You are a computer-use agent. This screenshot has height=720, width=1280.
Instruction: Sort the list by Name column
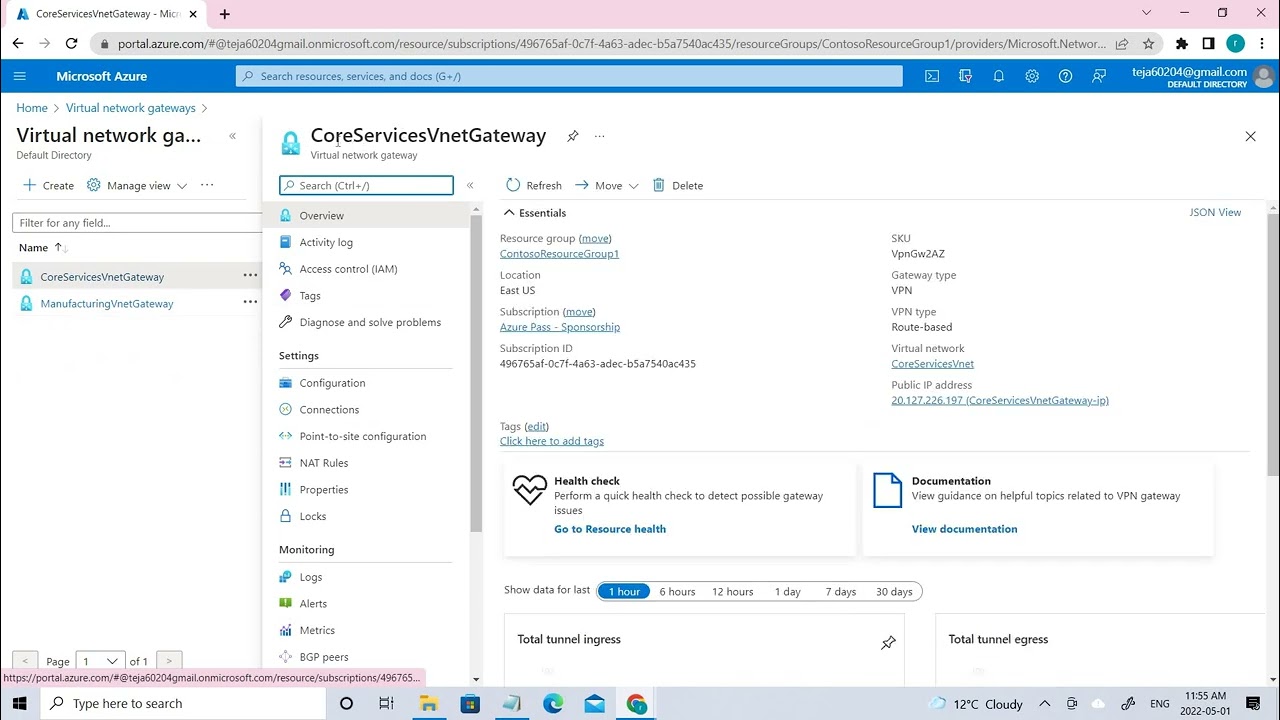tap(41, 247)
